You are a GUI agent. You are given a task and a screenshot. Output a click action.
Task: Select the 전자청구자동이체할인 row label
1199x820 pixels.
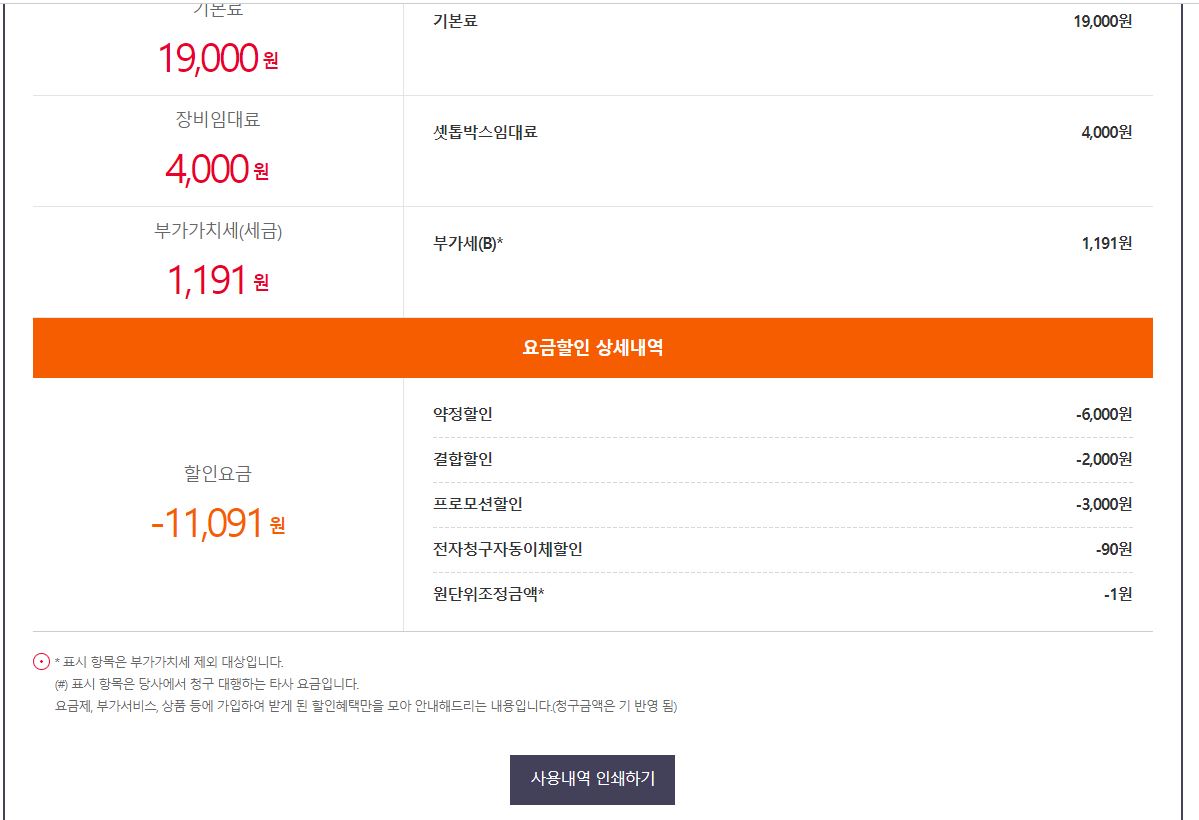[x=508, y=549]
